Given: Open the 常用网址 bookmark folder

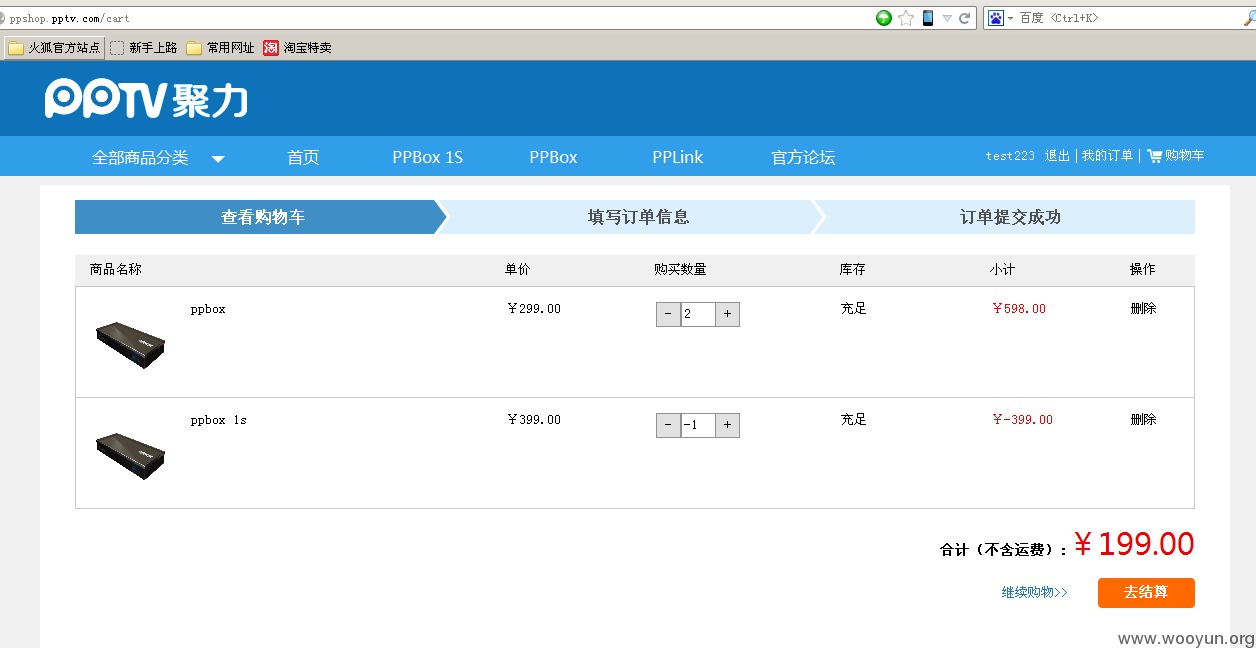Looking at the screenshot, I should point(220,47).
